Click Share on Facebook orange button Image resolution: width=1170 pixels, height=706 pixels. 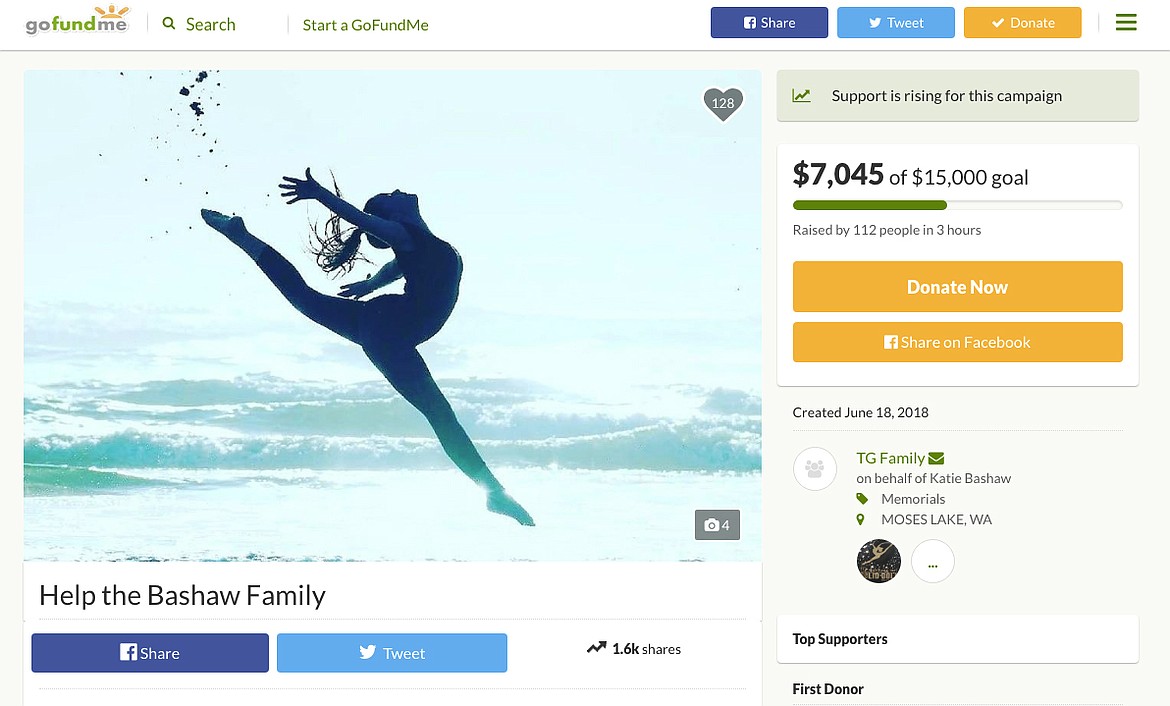coord(957,342)
